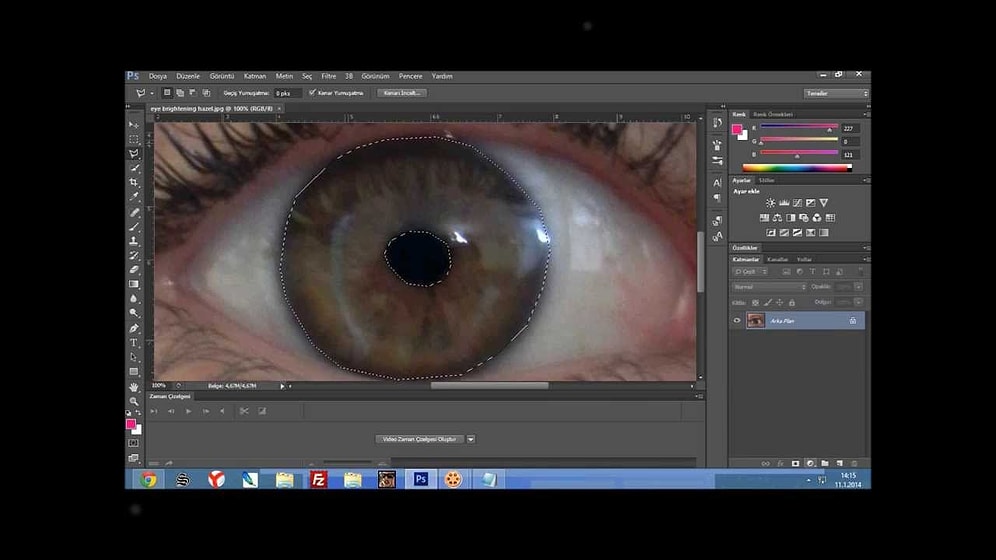Viewport: 996px width, 560px height.
Task: Add a Brightness/Contrast adjustment
Action: [x=771, y=203]
